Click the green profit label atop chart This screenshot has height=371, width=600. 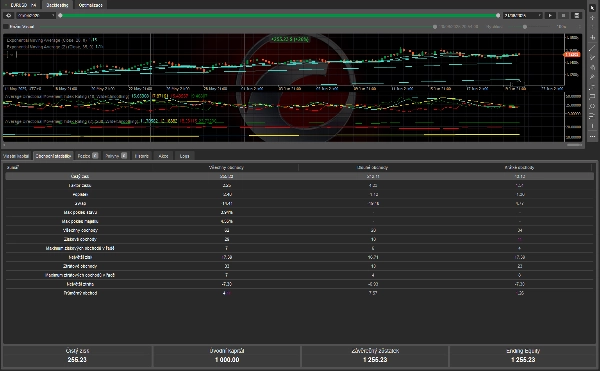(290, 39)
